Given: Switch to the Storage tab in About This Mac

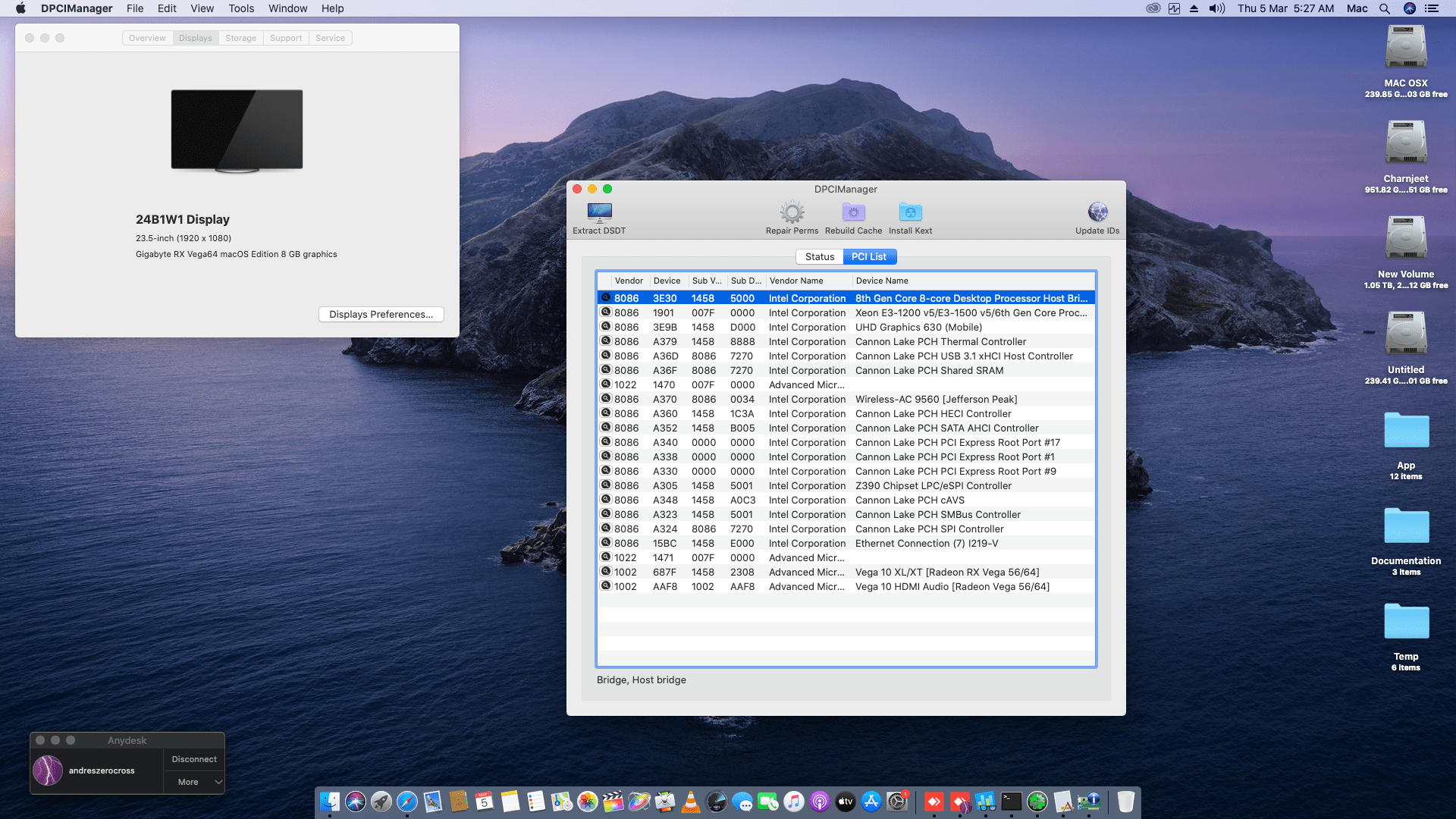Looking at the screenshot, I should click(x=240, y=38).
